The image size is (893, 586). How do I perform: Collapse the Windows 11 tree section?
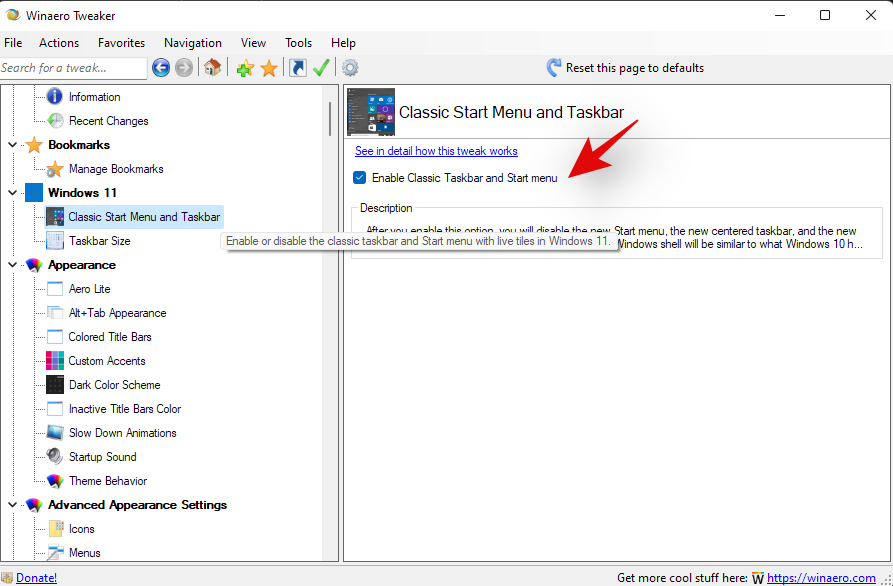(13, 193)
